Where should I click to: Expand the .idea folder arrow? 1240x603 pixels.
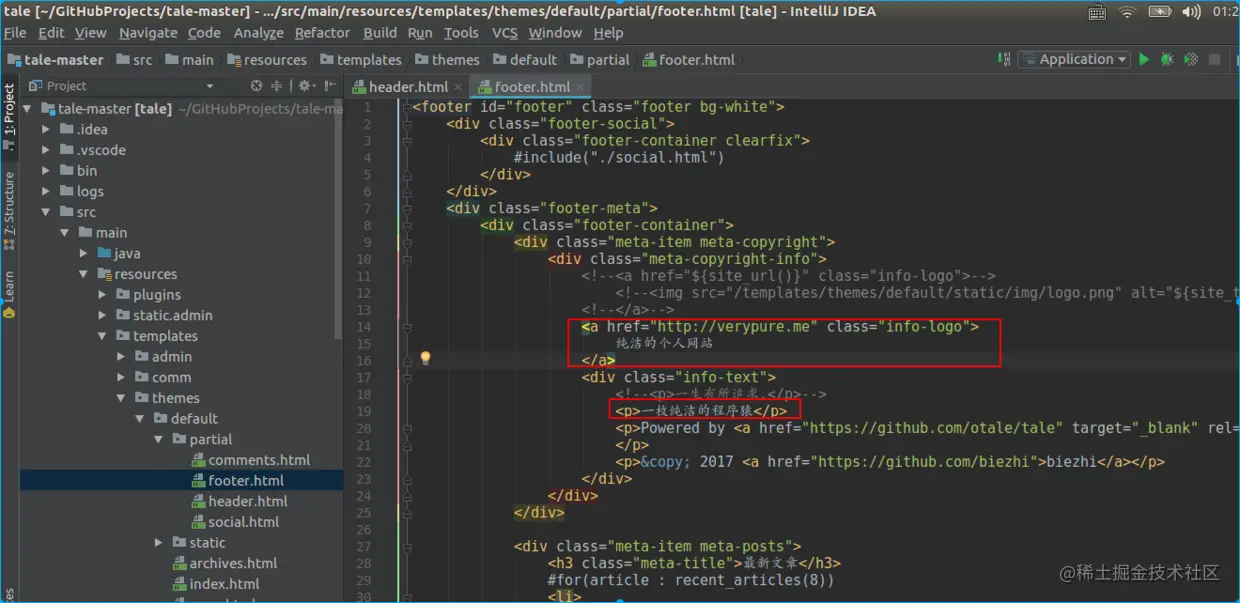click(46, 130)
